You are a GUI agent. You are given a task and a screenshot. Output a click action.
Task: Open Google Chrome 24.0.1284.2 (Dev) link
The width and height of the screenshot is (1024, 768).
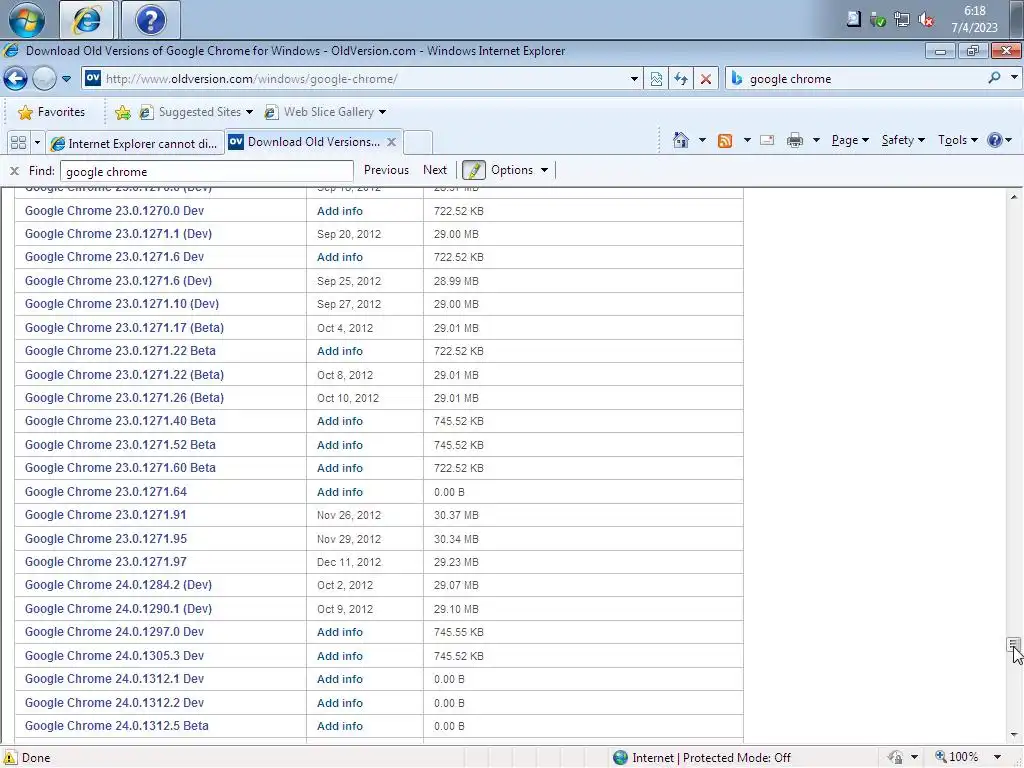click(x=118, y=585)
